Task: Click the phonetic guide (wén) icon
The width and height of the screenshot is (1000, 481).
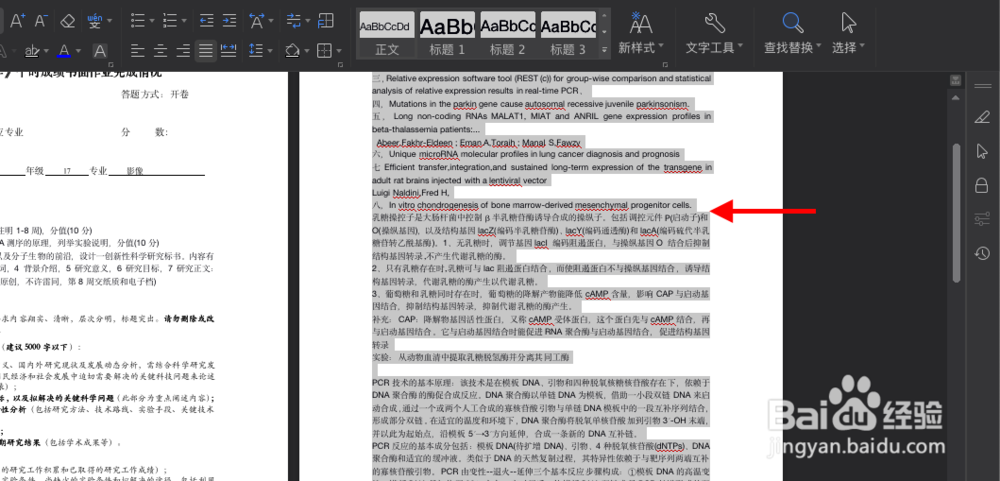Action: tap(94, 20)
